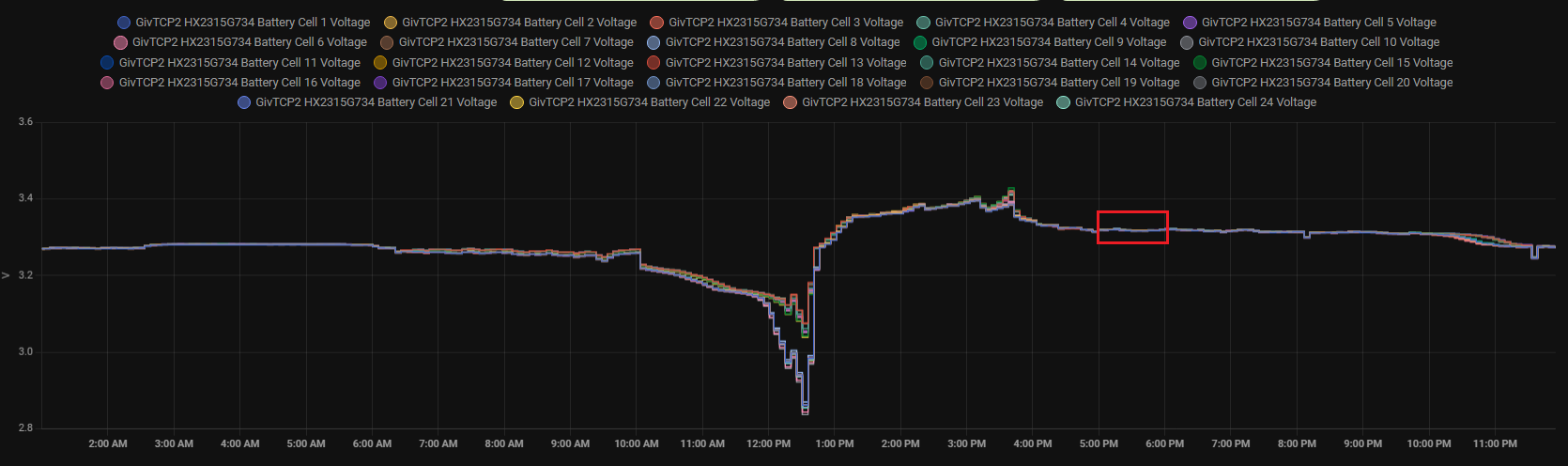Hide the Battery Cell 20 Voltage series
The height and width of the screenshot is (466, 1568).
[1323, 83]
